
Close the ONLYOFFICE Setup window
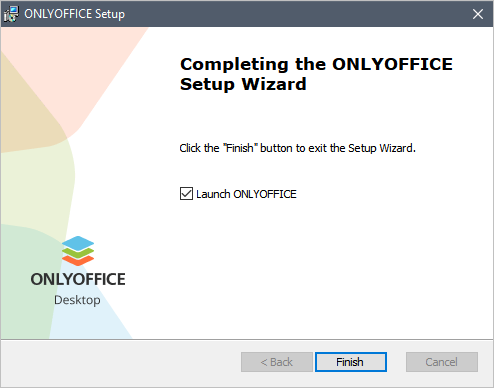tap(478, 14)
